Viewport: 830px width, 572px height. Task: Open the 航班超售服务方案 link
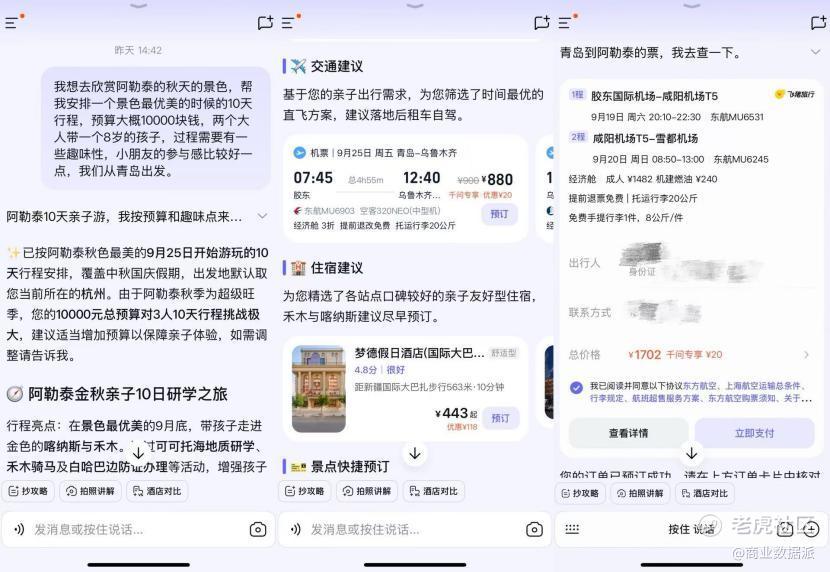(x=665, y=398)
